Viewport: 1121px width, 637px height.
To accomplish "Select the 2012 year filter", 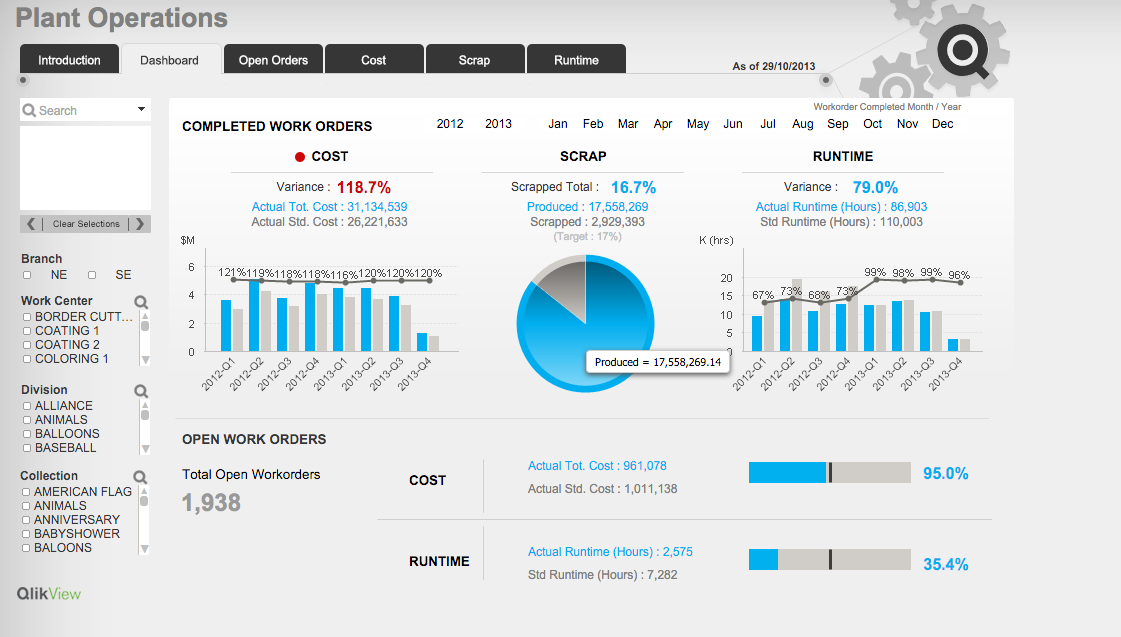I will click(450, 123).
